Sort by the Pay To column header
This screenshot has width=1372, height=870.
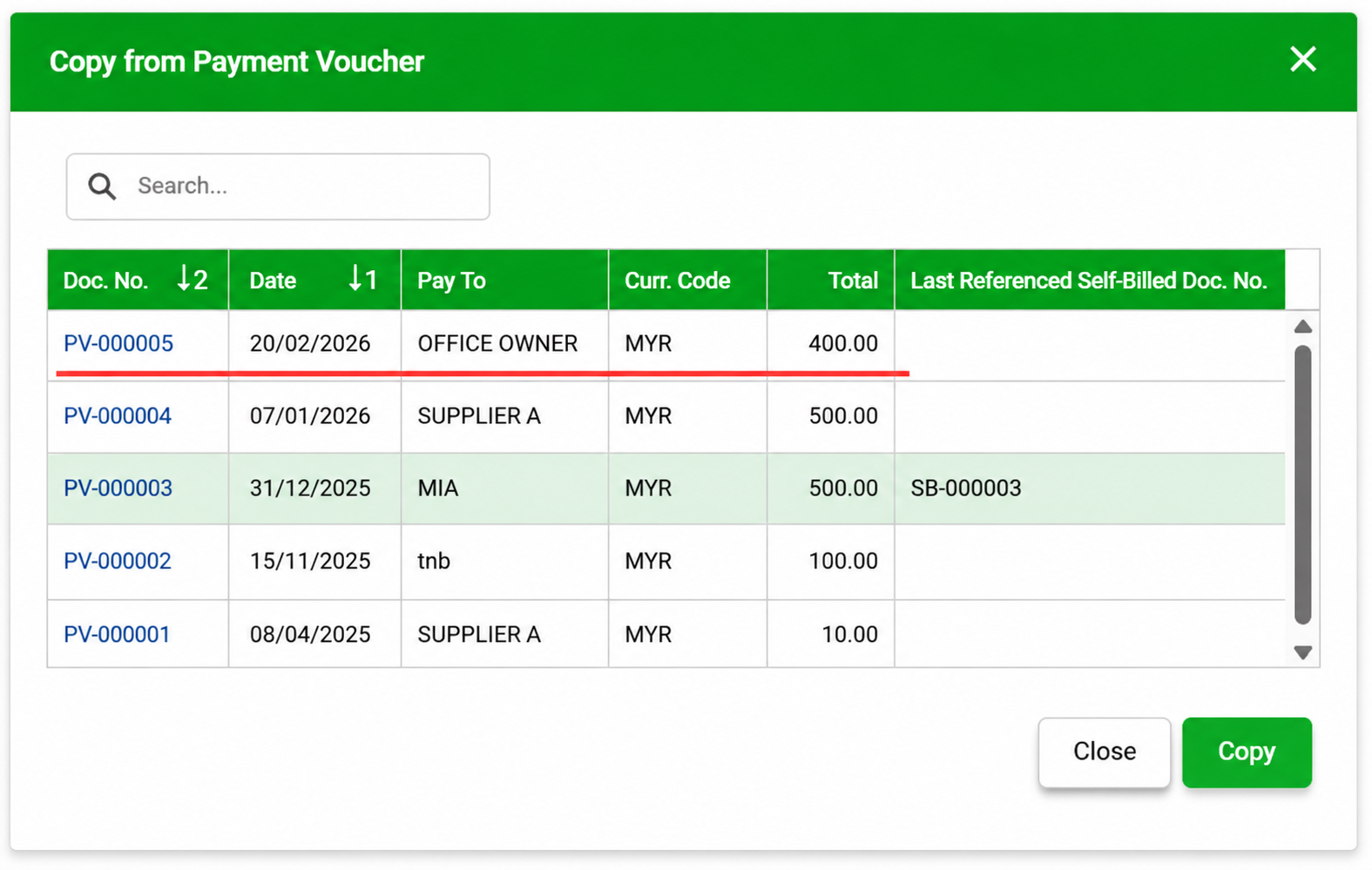504,280
